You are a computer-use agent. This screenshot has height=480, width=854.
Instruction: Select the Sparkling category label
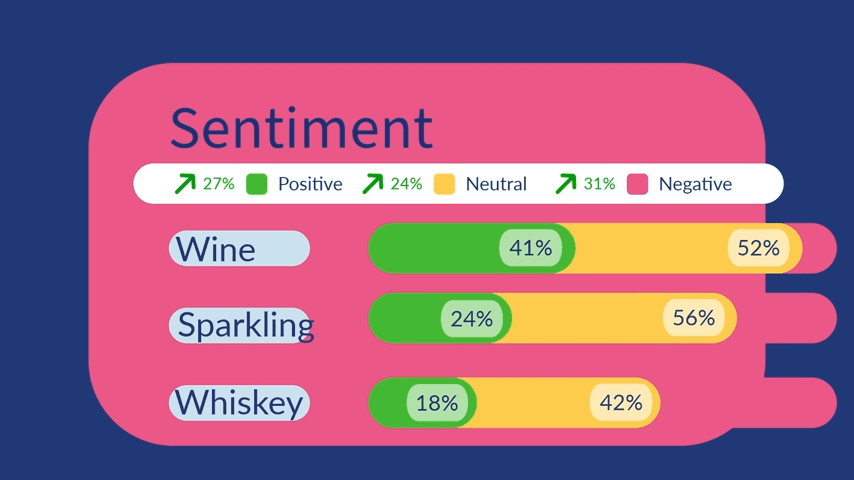tap(241, 325)
